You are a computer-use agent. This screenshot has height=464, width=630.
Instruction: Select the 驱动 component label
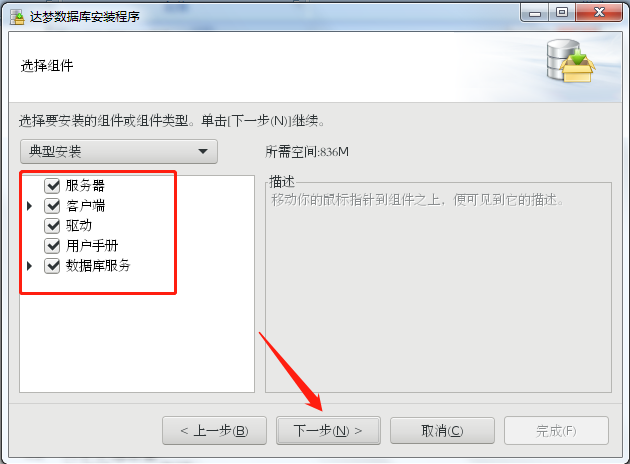click(79, 225)
